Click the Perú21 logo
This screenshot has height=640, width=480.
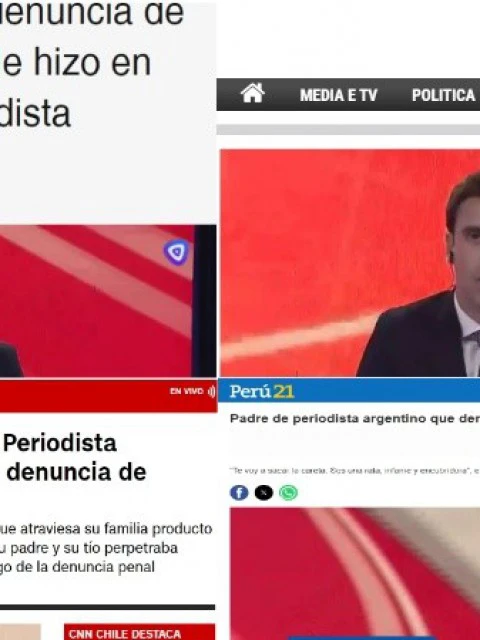(x=262, y=391)
